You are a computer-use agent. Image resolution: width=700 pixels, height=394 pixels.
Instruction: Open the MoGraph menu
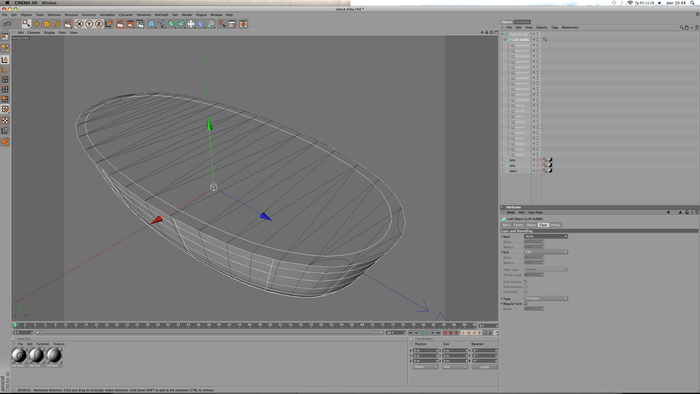point(161,15)
